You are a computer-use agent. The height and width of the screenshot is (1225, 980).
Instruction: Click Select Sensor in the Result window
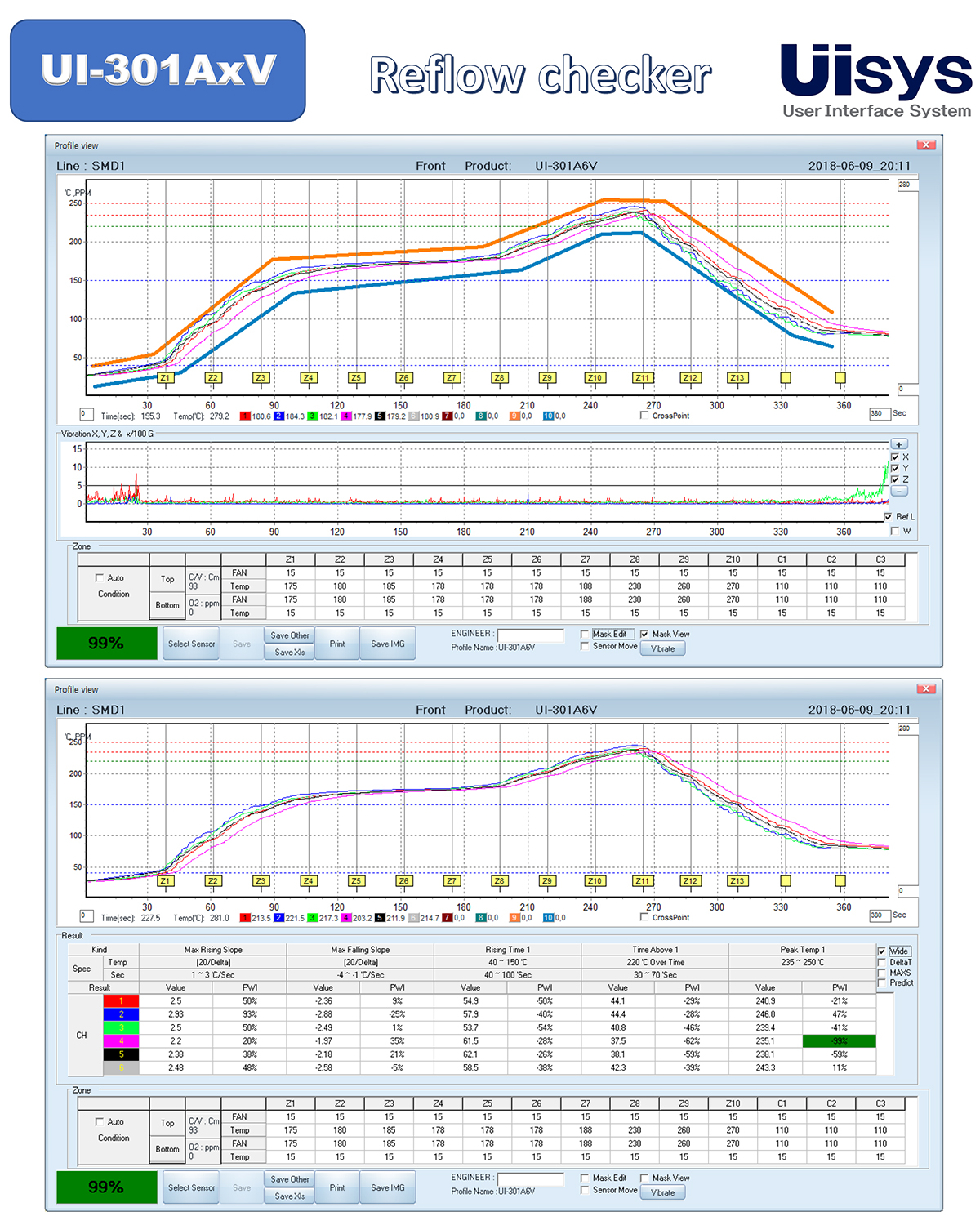pyautogui.click(x=191, y=1187)
